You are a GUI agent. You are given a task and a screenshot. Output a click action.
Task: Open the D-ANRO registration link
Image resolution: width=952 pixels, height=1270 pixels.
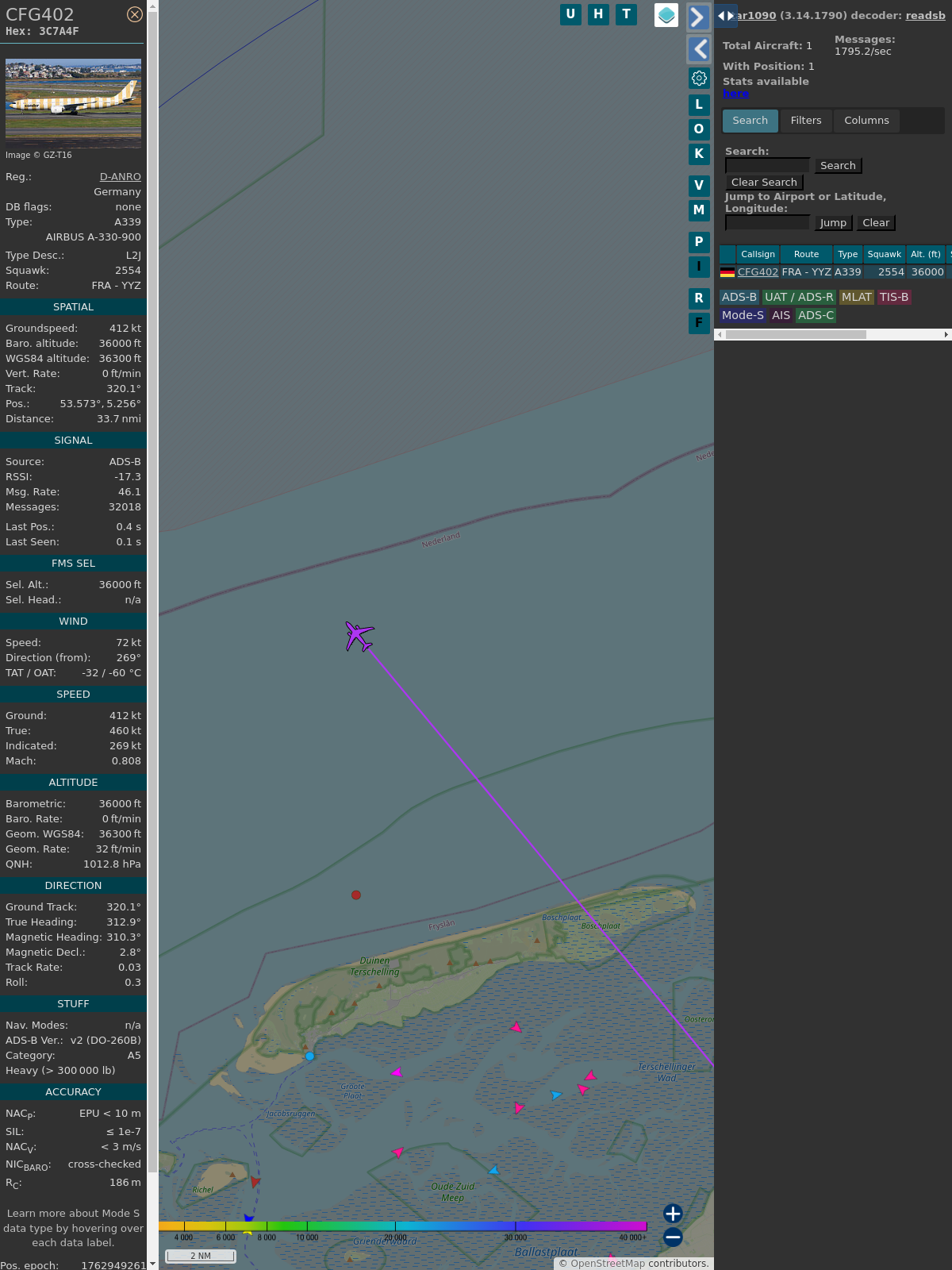click(x=120, y=177)
